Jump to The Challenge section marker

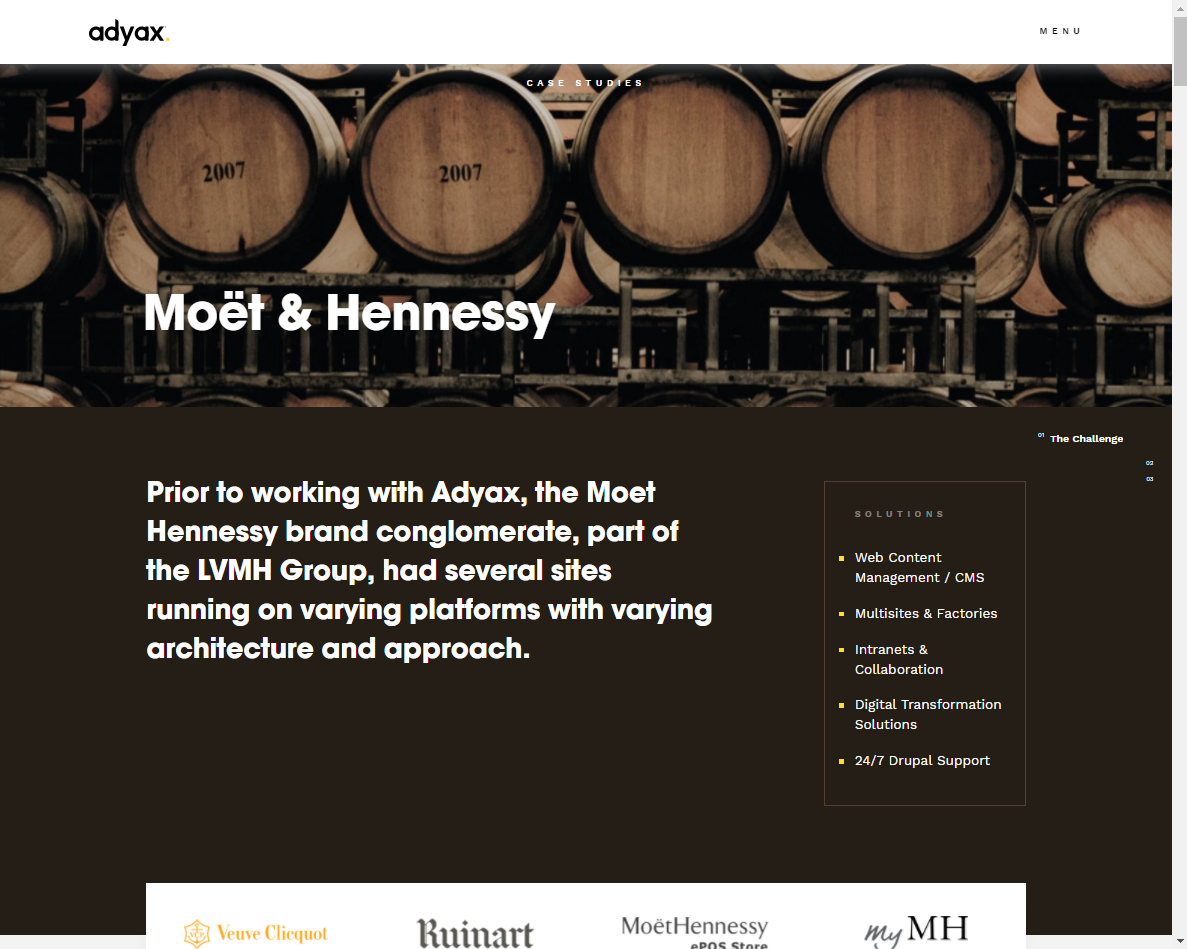click(1080, 438)
